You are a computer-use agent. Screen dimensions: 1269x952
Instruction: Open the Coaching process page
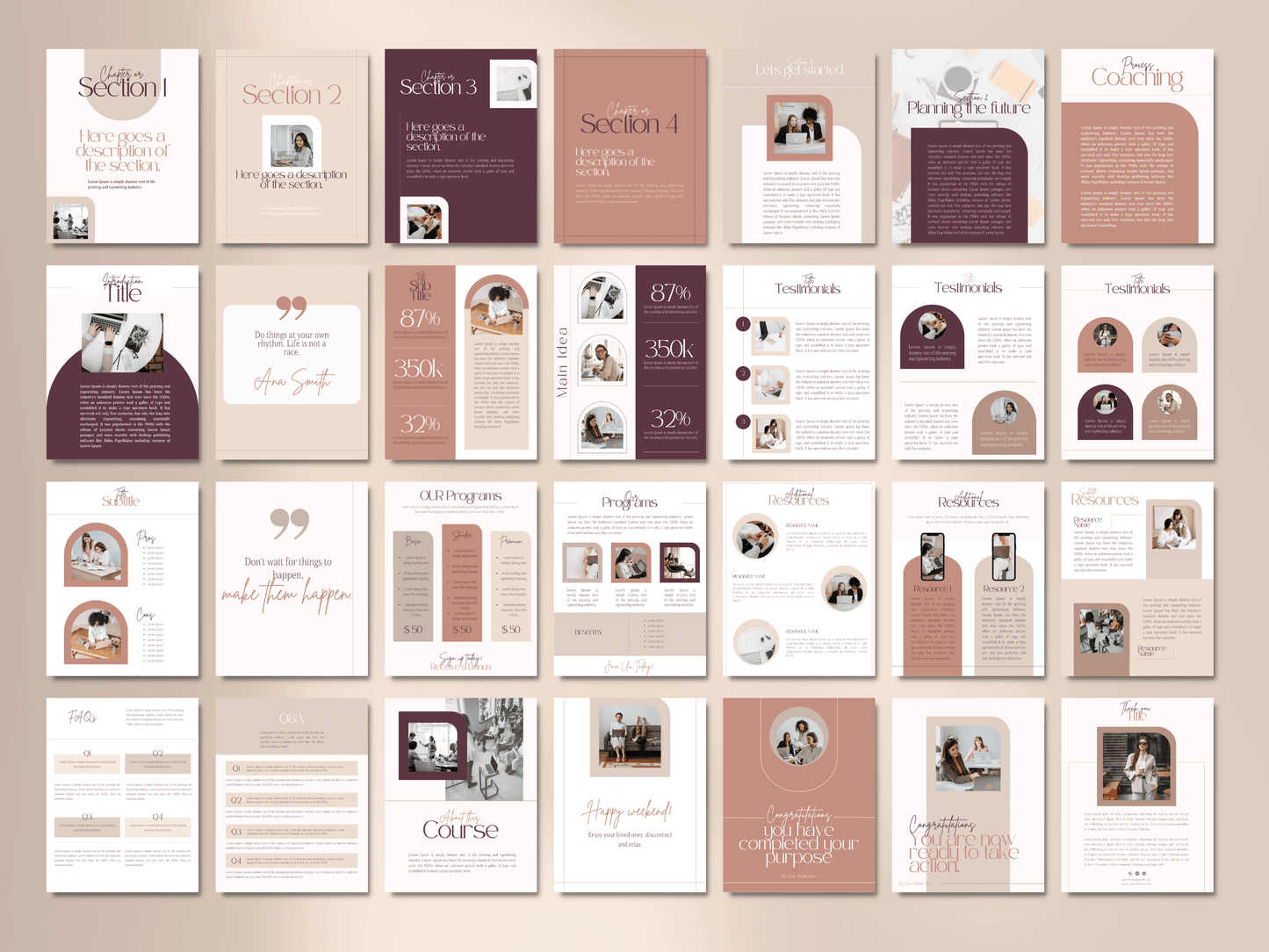tap(1137, 147)
